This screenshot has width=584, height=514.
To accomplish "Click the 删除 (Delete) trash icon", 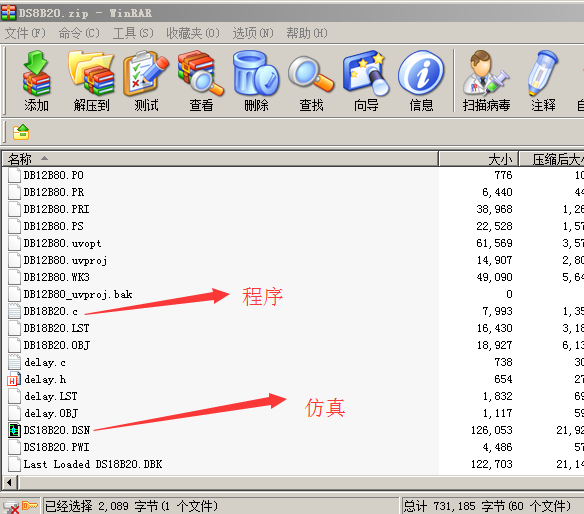I will click(x=256, y=80).
